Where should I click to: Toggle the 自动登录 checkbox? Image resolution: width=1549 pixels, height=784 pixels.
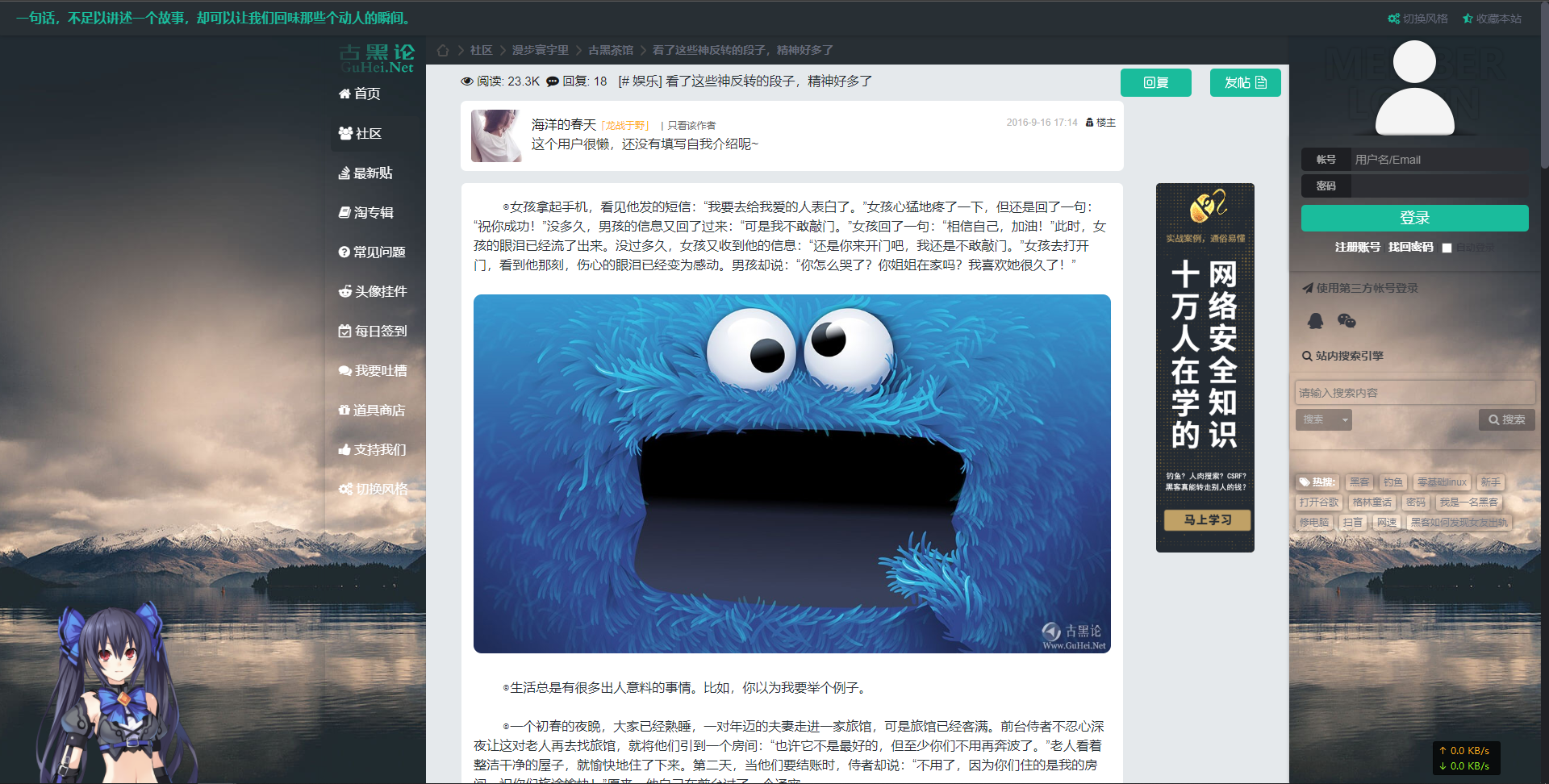tap(1447, 248)
